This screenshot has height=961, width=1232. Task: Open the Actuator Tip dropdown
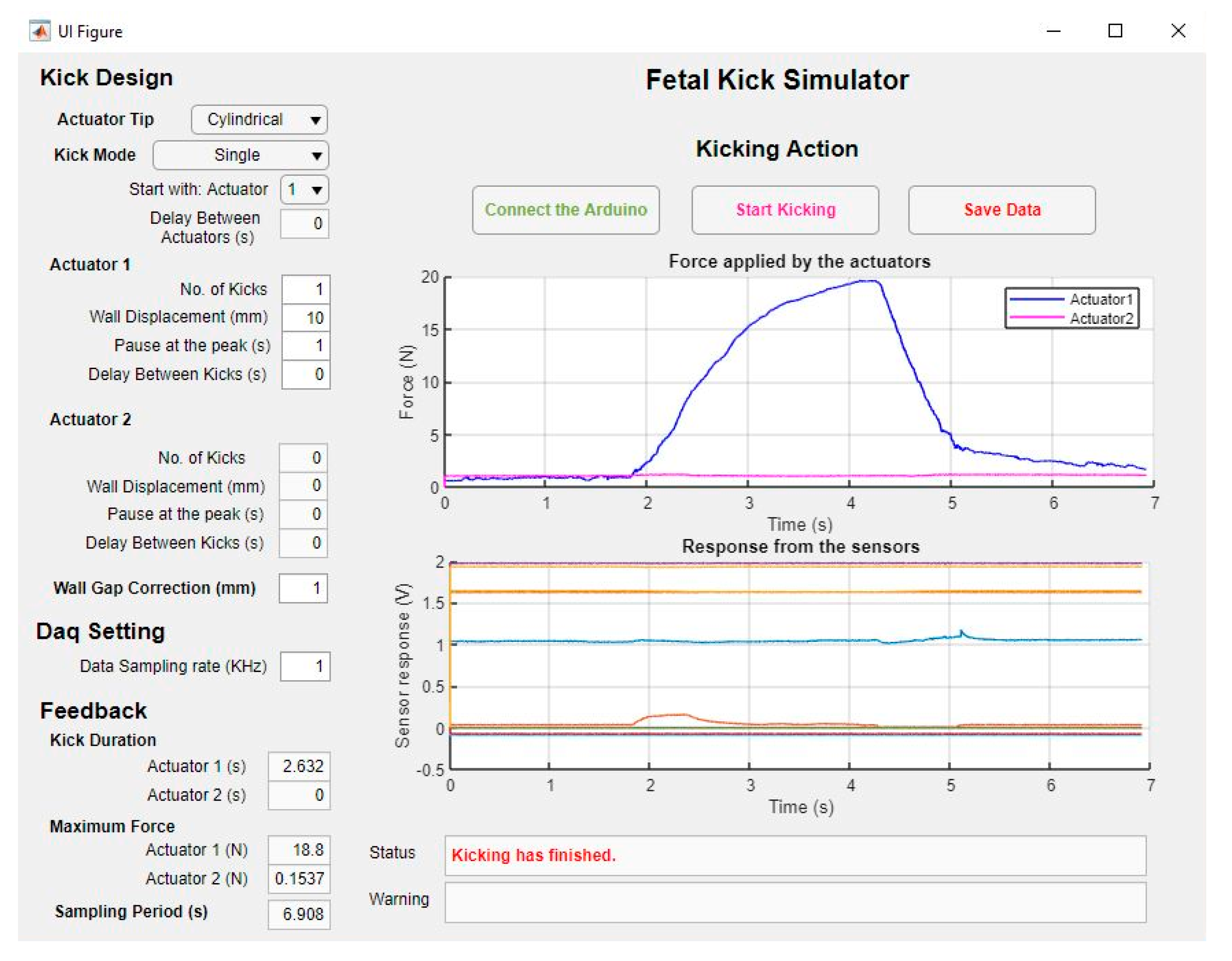tap(260, 119)
